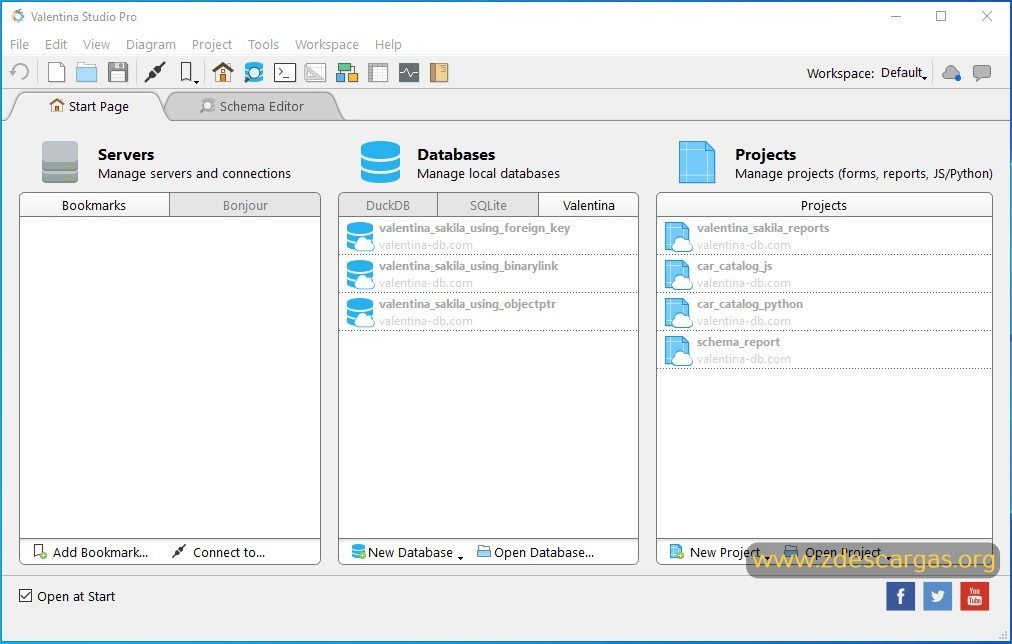Open the Workspace menu
The image size is (1012, 644).
(327, 45)
